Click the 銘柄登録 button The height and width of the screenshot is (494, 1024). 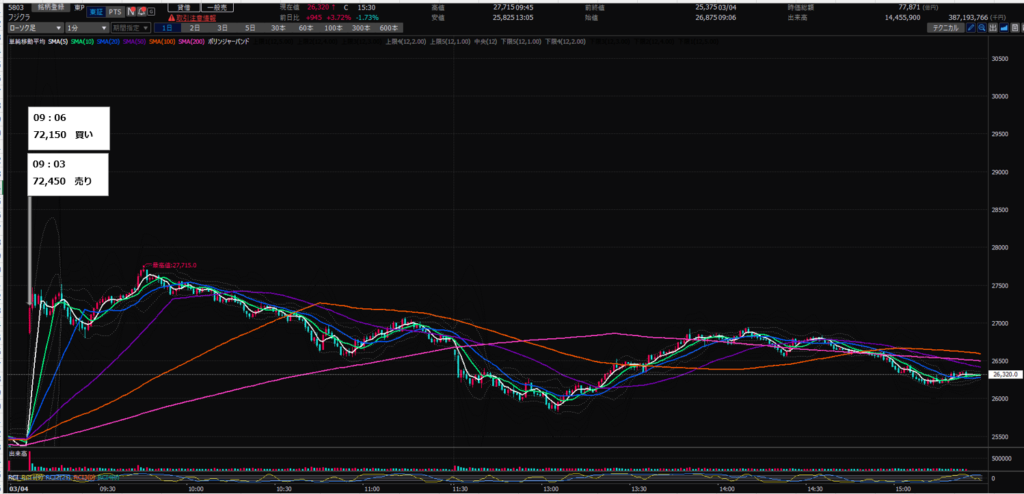[51, 8]
